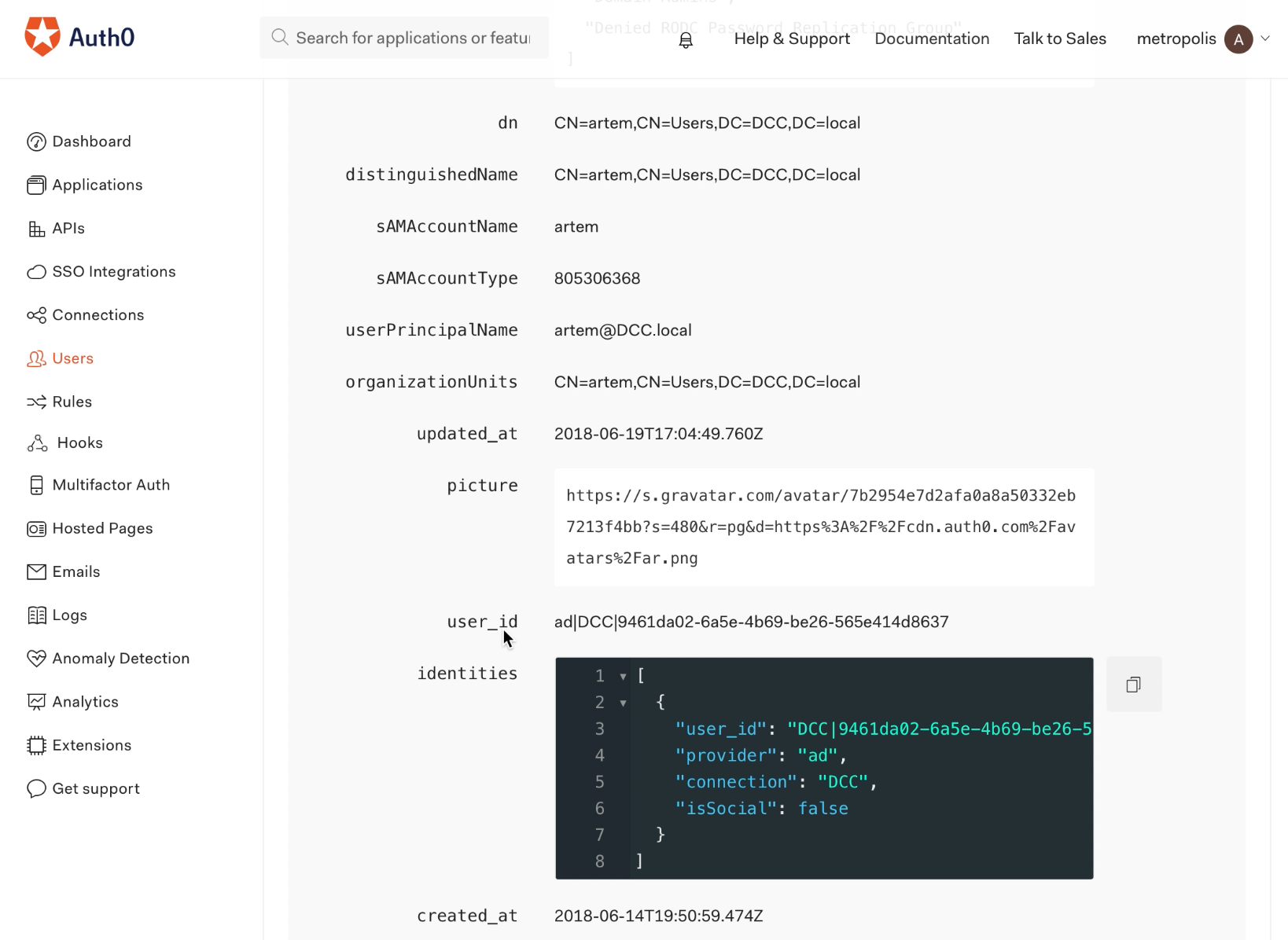The width and height of the screenshot is (1288, 940).
Task: Open Hooks page
Action: click(x=80, y=442)
